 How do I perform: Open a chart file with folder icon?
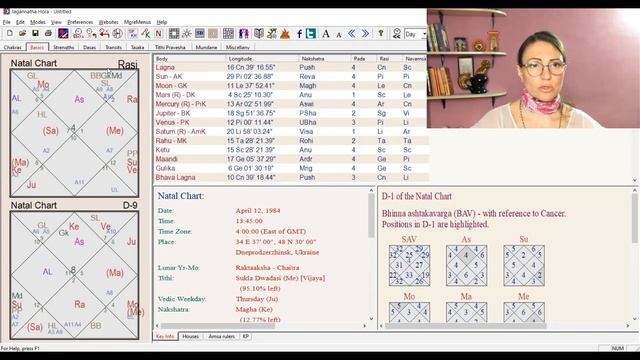[x=22, y=34]
